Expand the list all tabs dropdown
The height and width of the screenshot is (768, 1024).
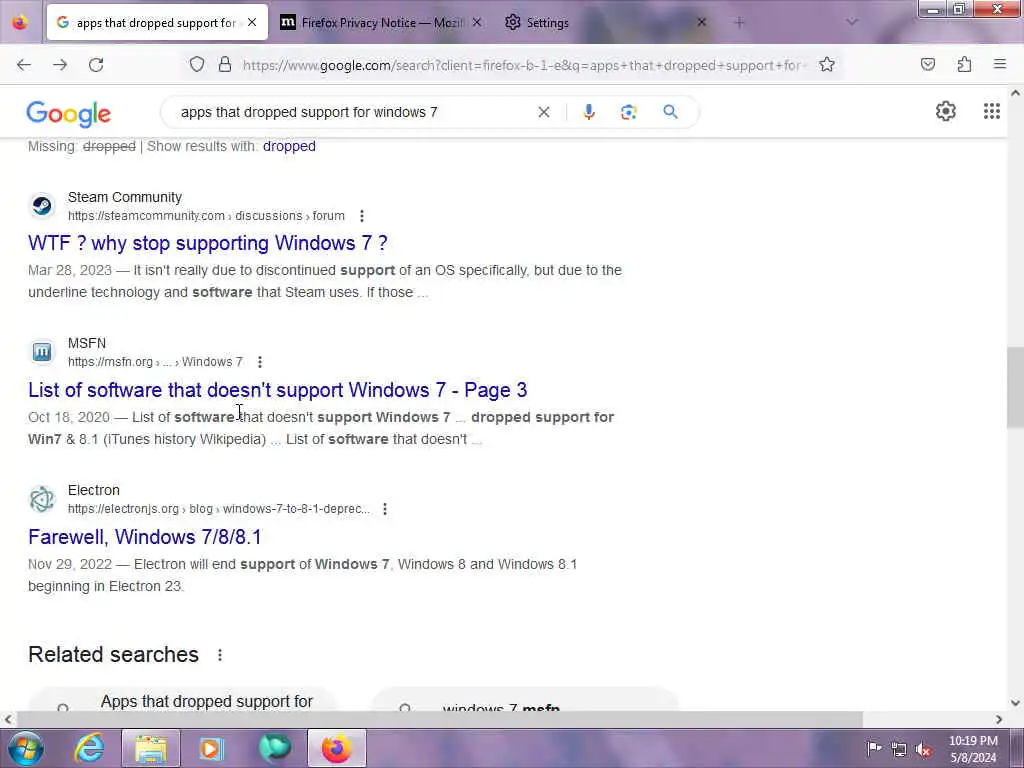(x=852, y=23)
